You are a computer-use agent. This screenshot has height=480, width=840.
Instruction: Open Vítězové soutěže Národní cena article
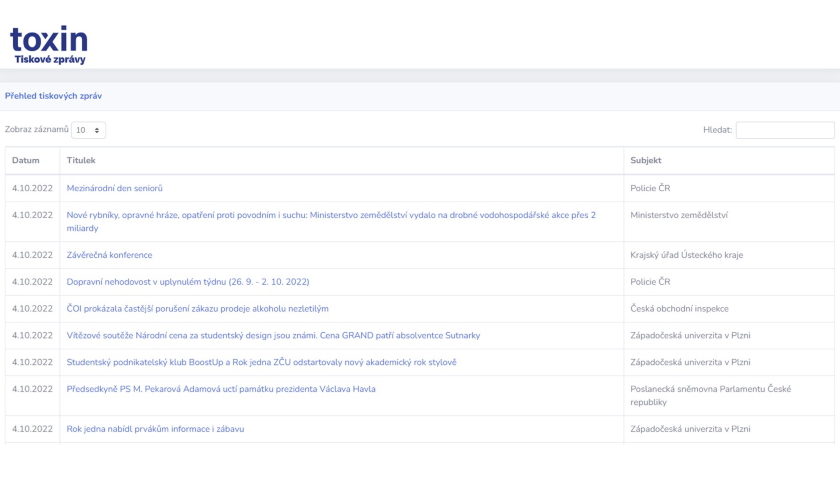[x=273, y=335]
